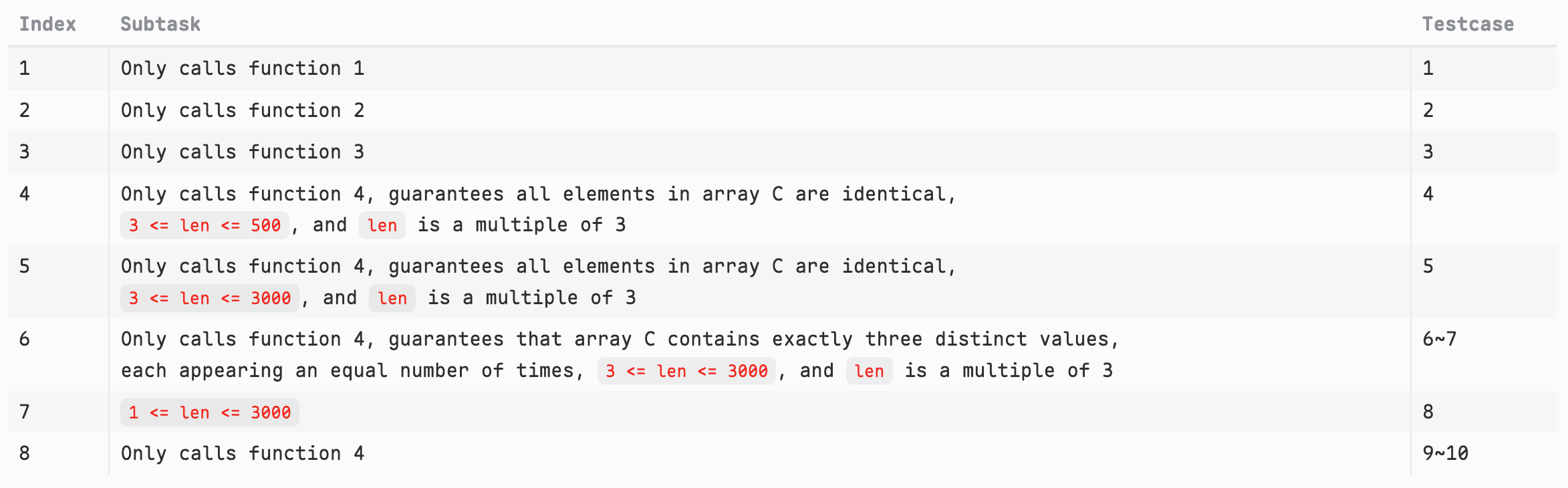1568x488 pixels.
Task: Click the 'len' code tag in subtask 6
Action: tap(869, 371)
